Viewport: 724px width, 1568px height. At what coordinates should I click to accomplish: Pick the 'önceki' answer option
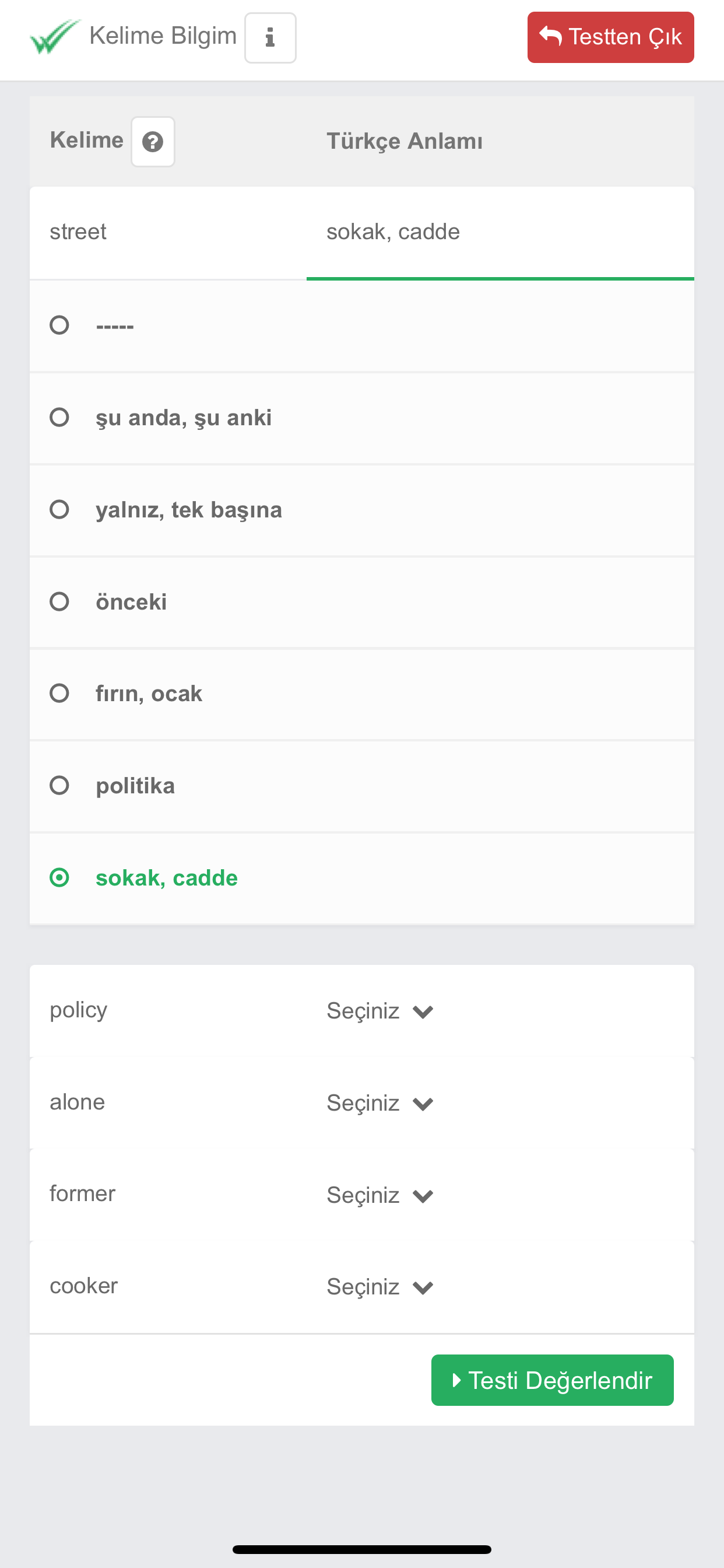59,601
